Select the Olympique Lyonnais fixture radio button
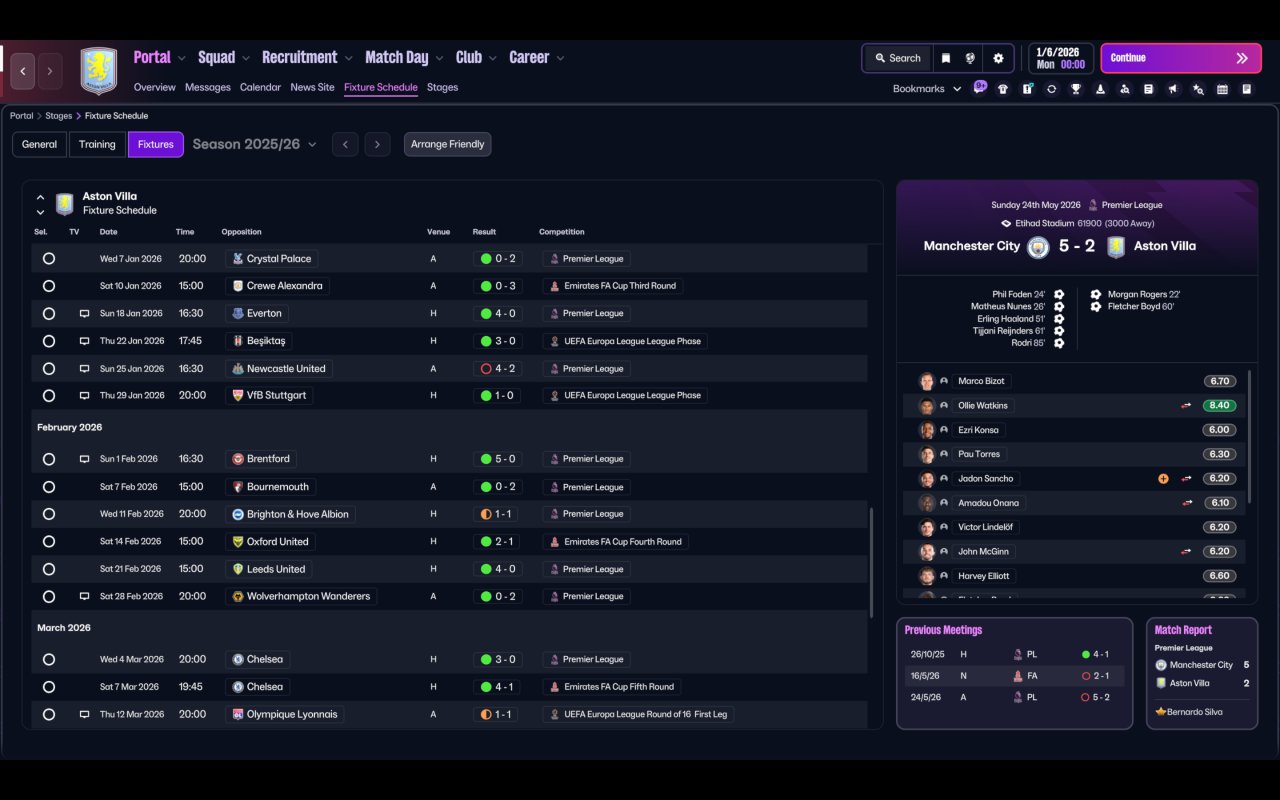This screenshot has width=1280, height=800. point(49,715)
